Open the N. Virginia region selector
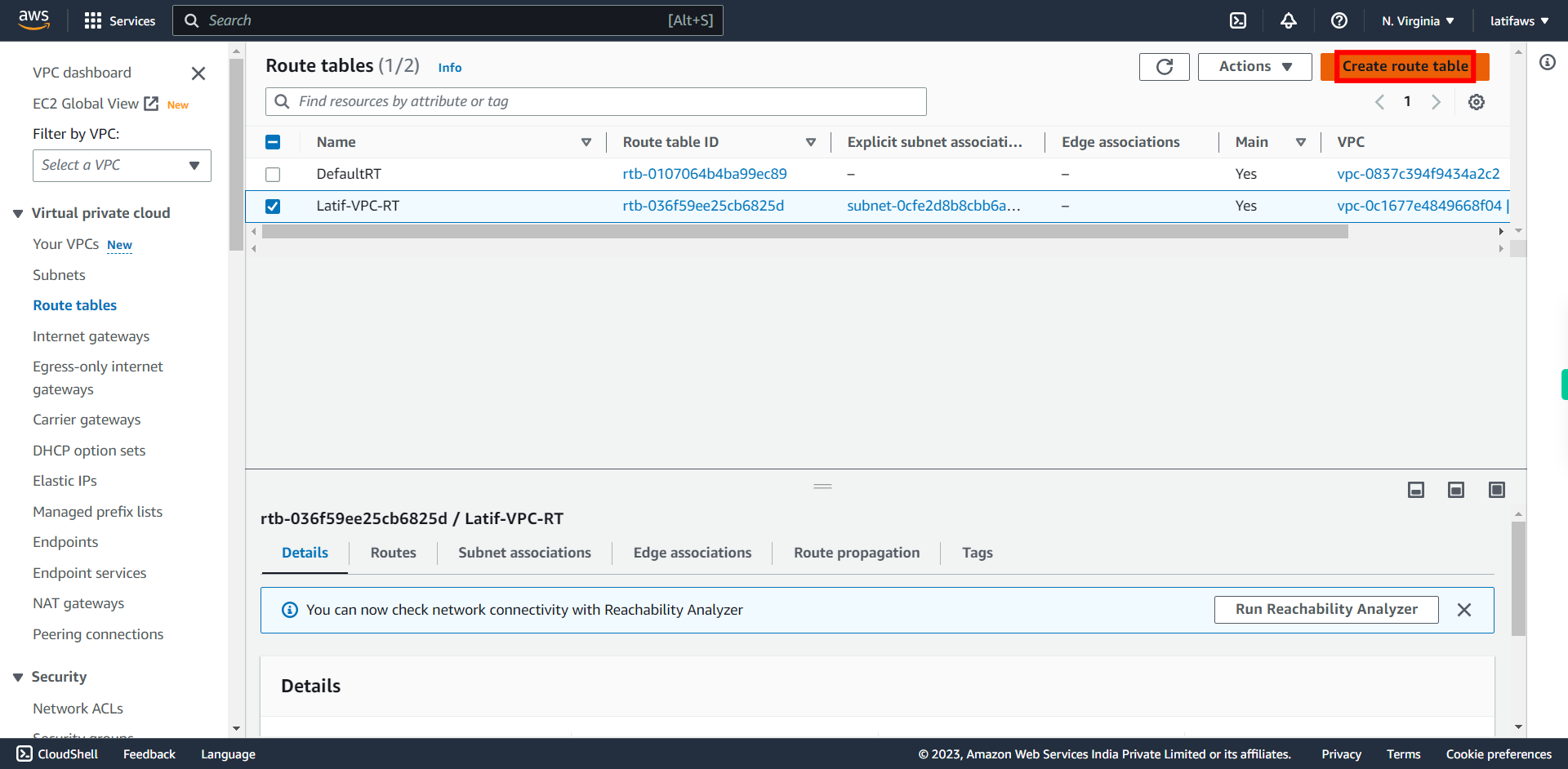1568x769 pixels. click(1418, 21)
